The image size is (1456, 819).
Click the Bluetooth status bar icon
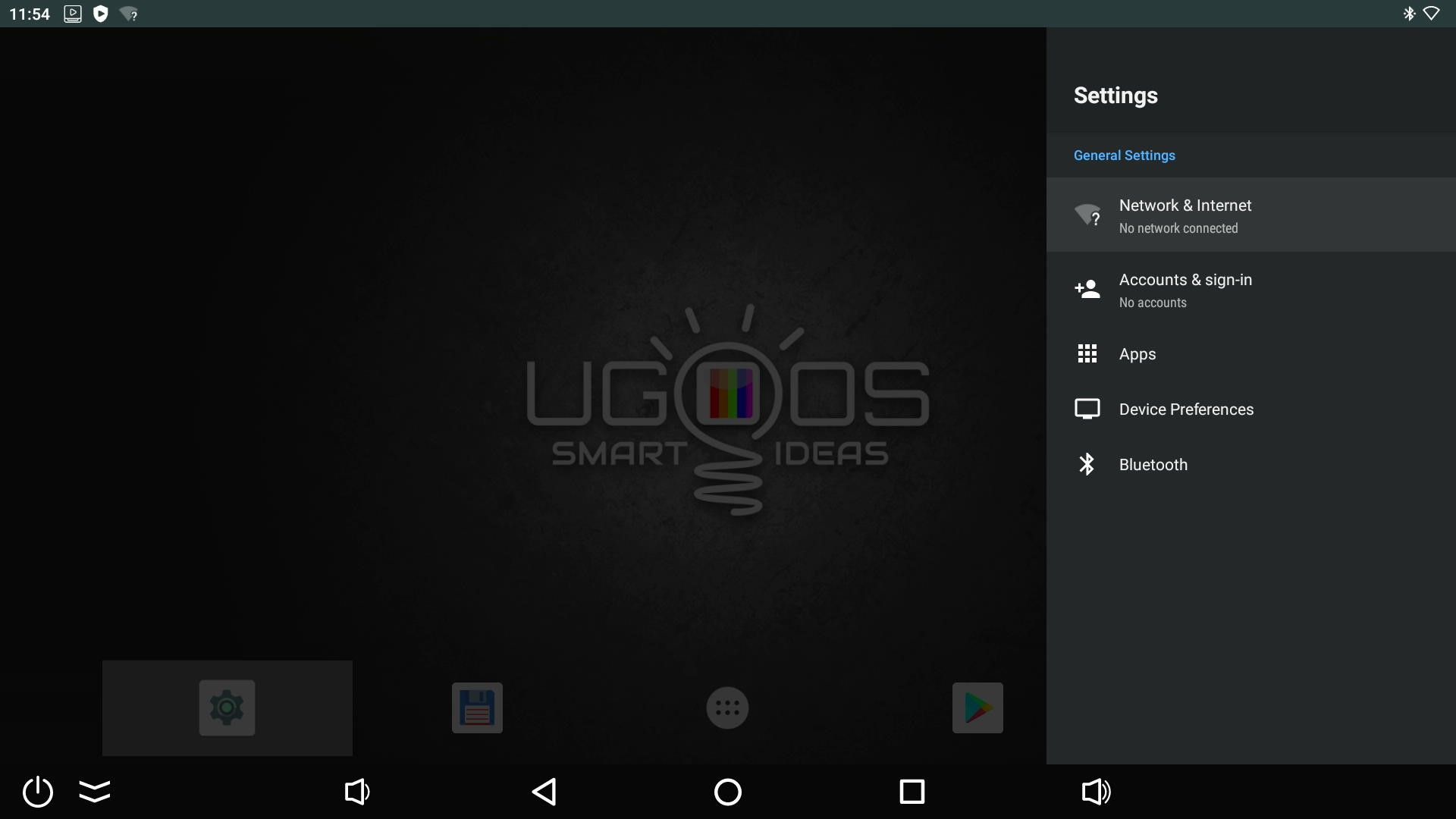(x=1409, y=14)
